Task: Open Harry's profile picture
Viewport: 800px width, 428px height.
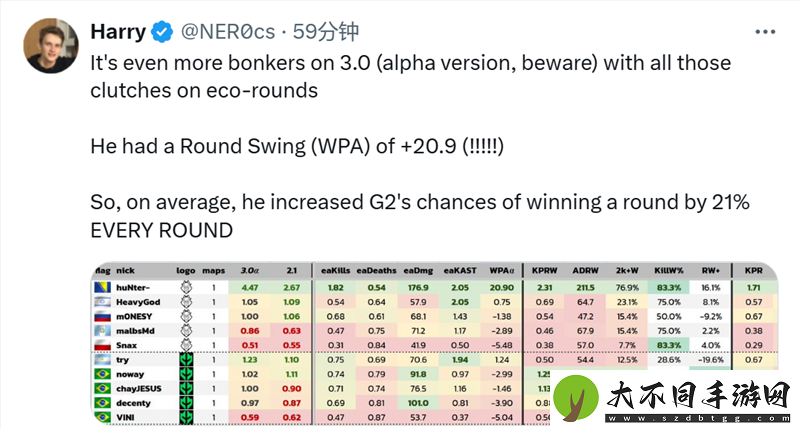Action: pyautogui.click(x=51, y=45)
